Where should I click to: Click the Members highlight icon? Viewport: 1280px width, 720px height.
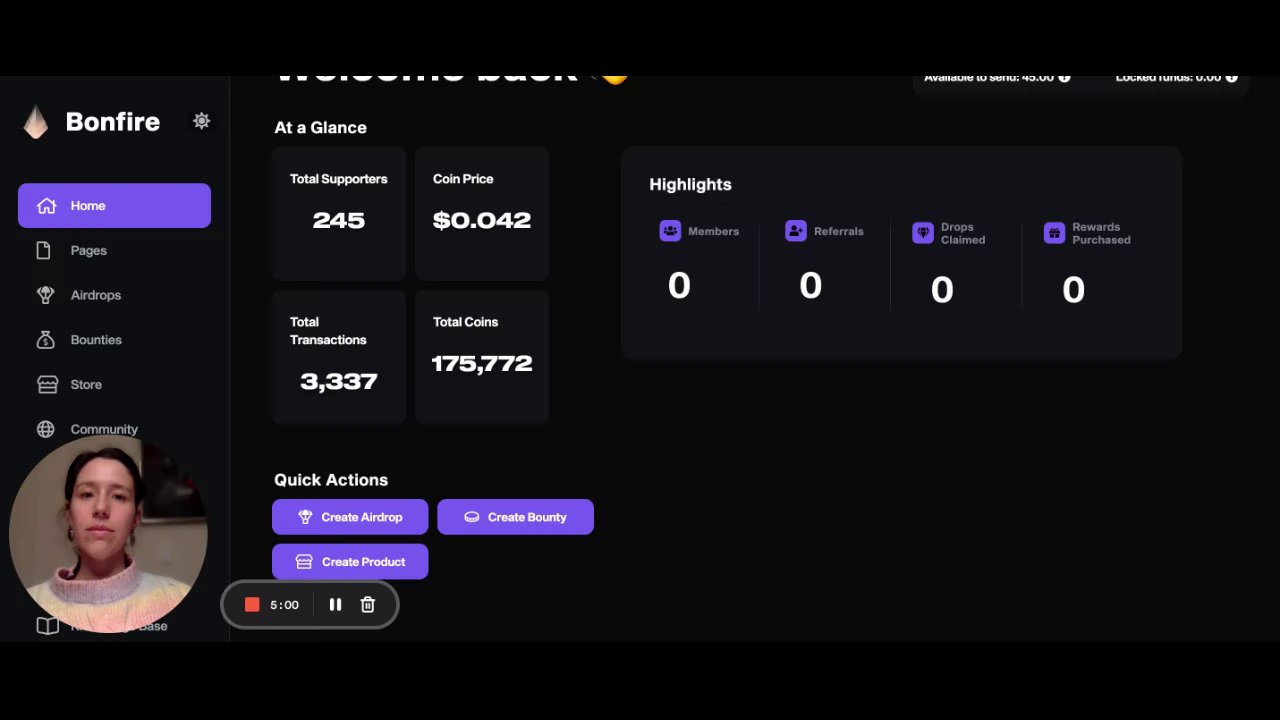(x=670, y=231)
